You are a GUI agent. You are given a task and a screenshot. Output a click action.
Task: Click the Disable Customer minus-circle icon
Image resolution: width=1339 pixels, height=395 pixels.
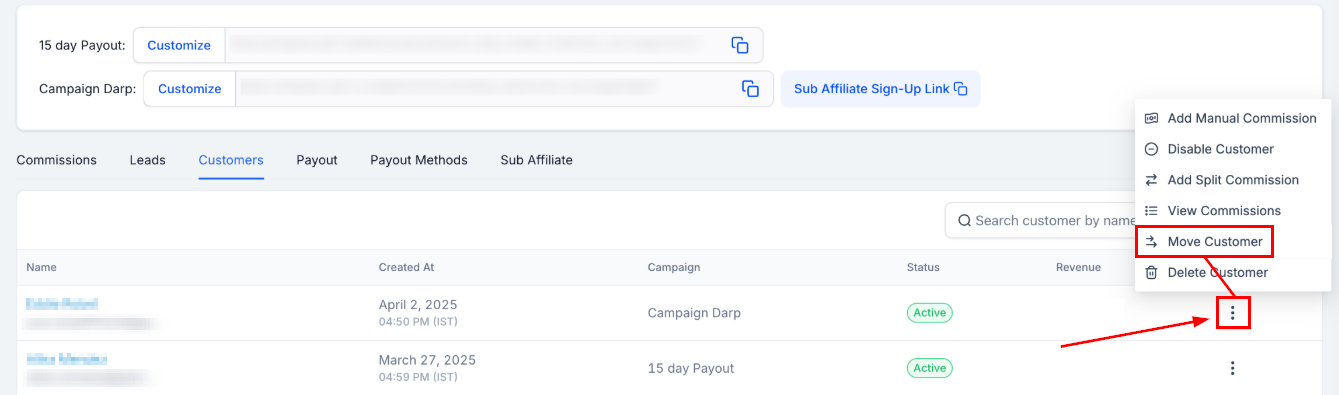[x=1151, y=149]
